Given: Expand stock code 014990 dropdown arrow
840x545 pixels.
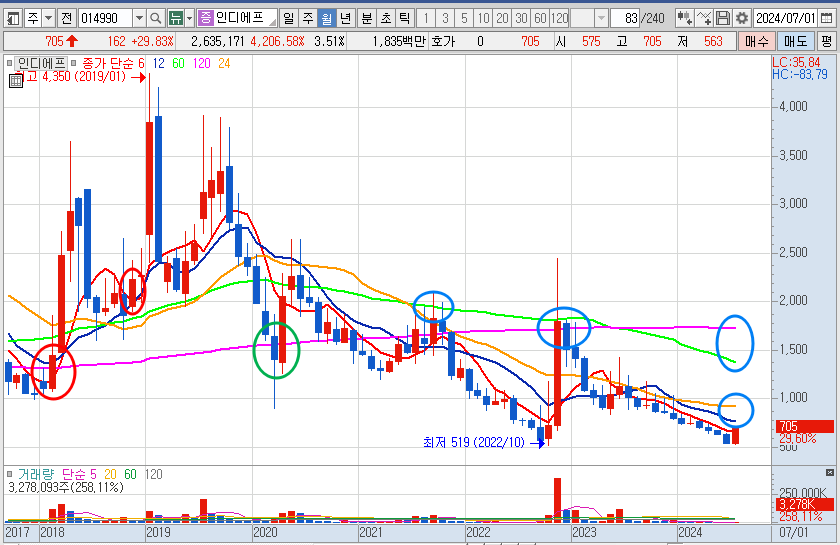Looking at the screenshot, I should (139, 19).
